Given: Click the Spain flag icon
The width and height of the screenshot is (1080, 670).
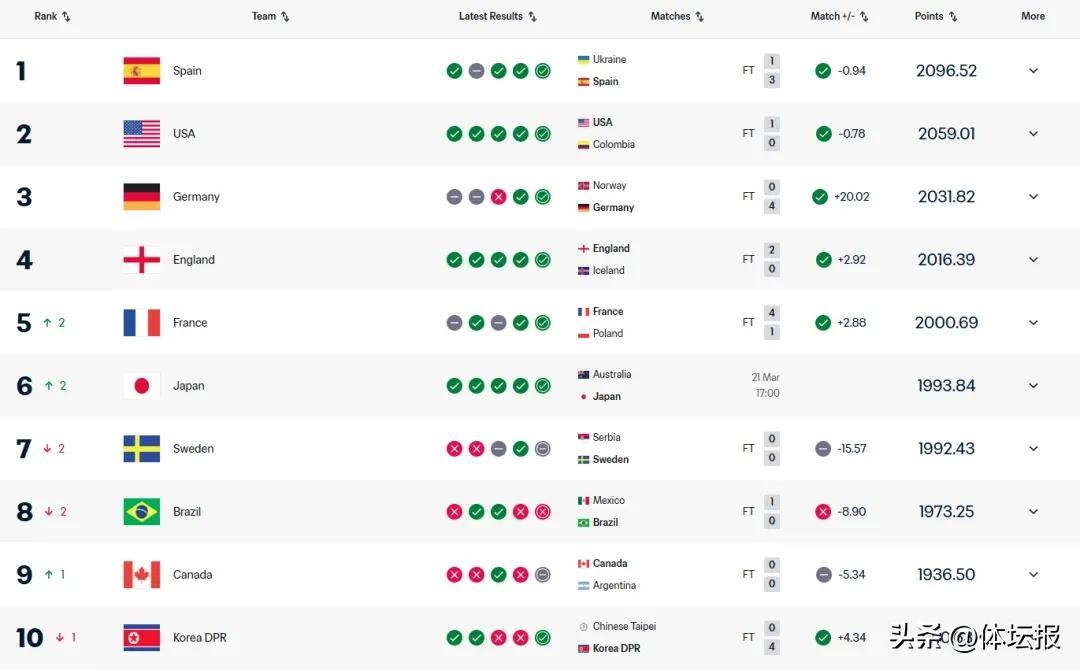Looking at the screenshot, I should pyautogui.click(x=141, y=71).
